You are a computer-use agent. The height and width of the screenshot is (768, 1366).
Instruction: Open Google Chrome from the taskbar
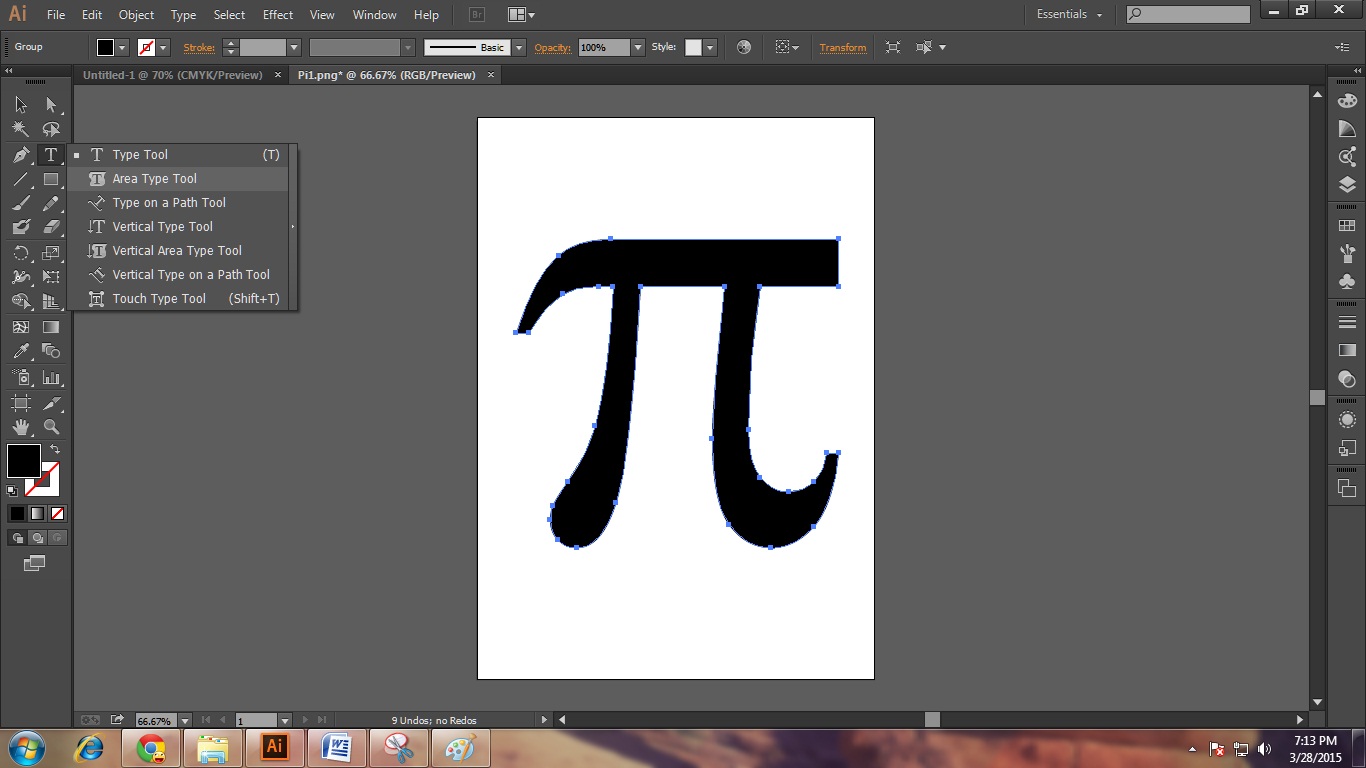(x=151, y=748)
